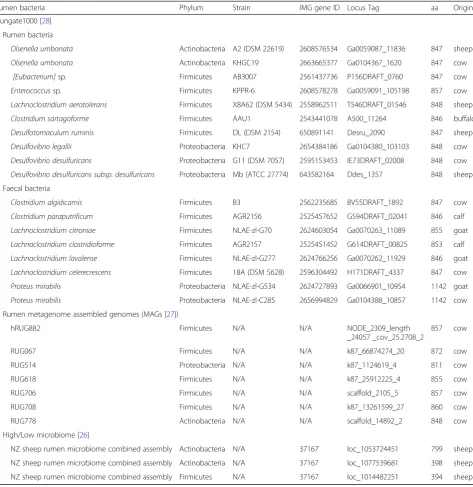
Task: Select Lachnoclostridium aerotolerans name
Action: pyautogui.click(x=59, y=105)
